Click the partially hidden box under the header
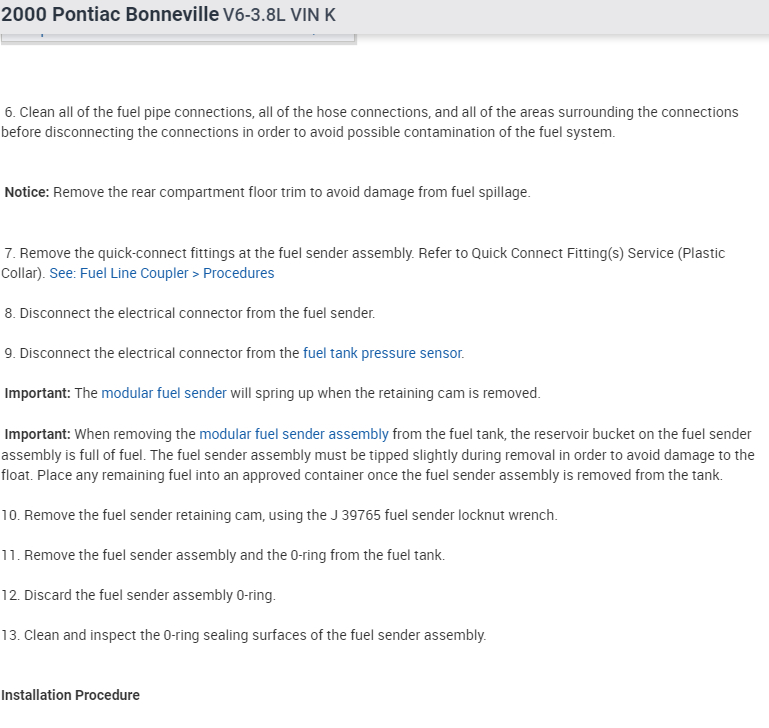The height and width of the screenshot is (728, 769). (178, 37)
